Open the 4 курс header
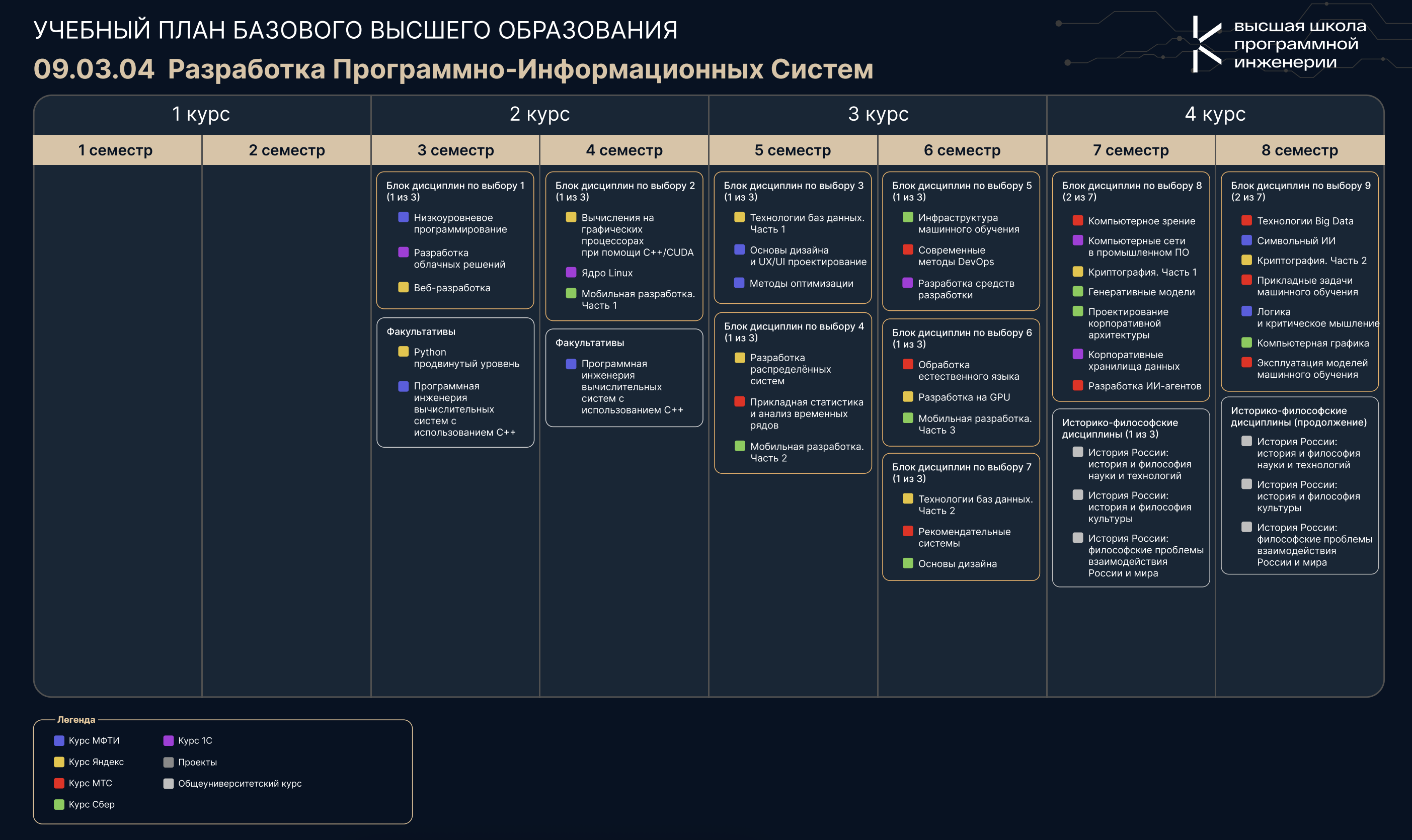This screenshot has height=840, width=1412. coord(1216,114)
